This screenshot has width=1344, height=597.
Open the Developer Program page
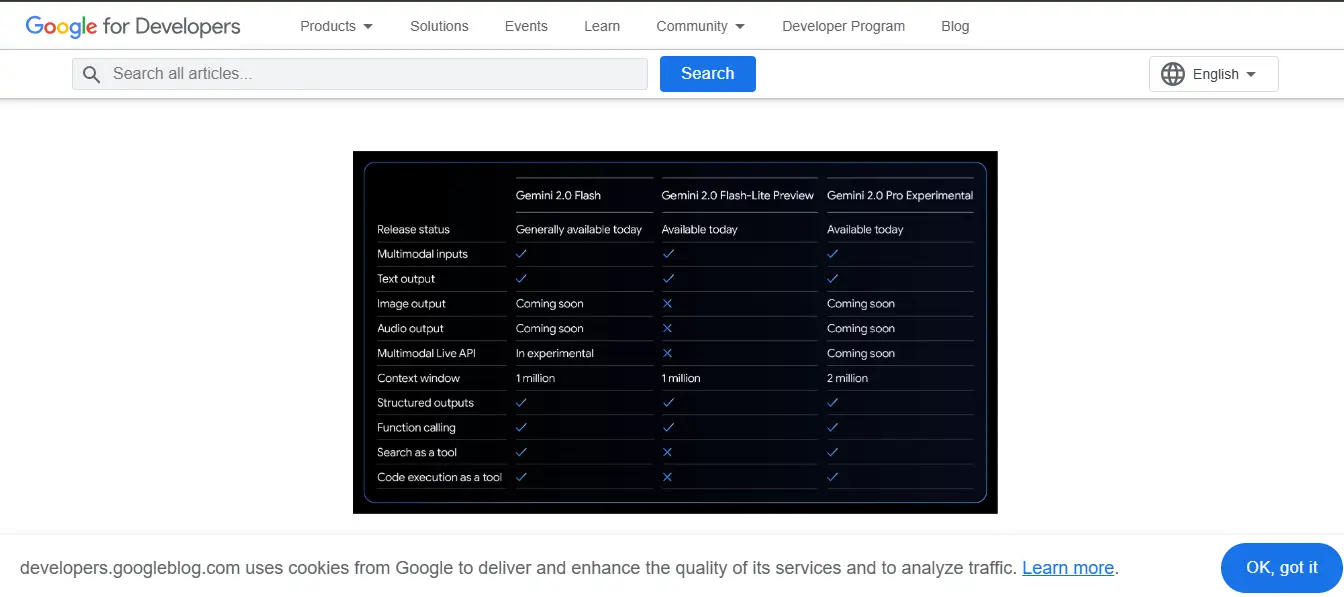coord(843,26)
